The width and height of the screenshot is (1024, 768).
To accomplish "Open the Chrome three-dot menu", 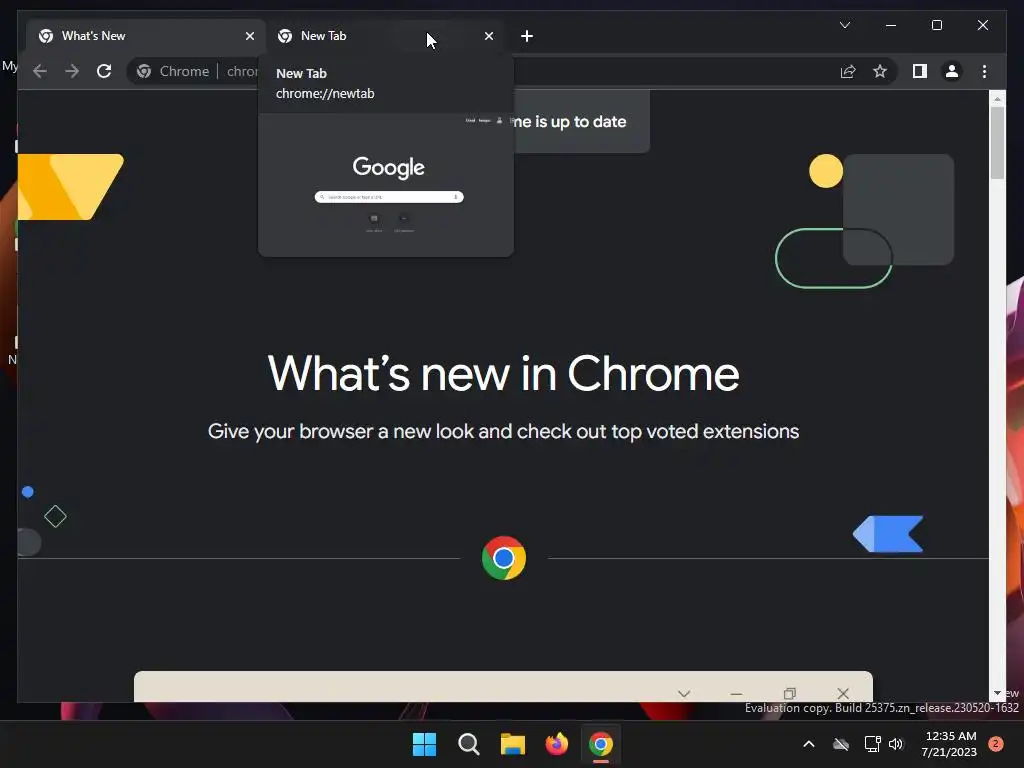I will pyautogui.click(x=984, y=71).
